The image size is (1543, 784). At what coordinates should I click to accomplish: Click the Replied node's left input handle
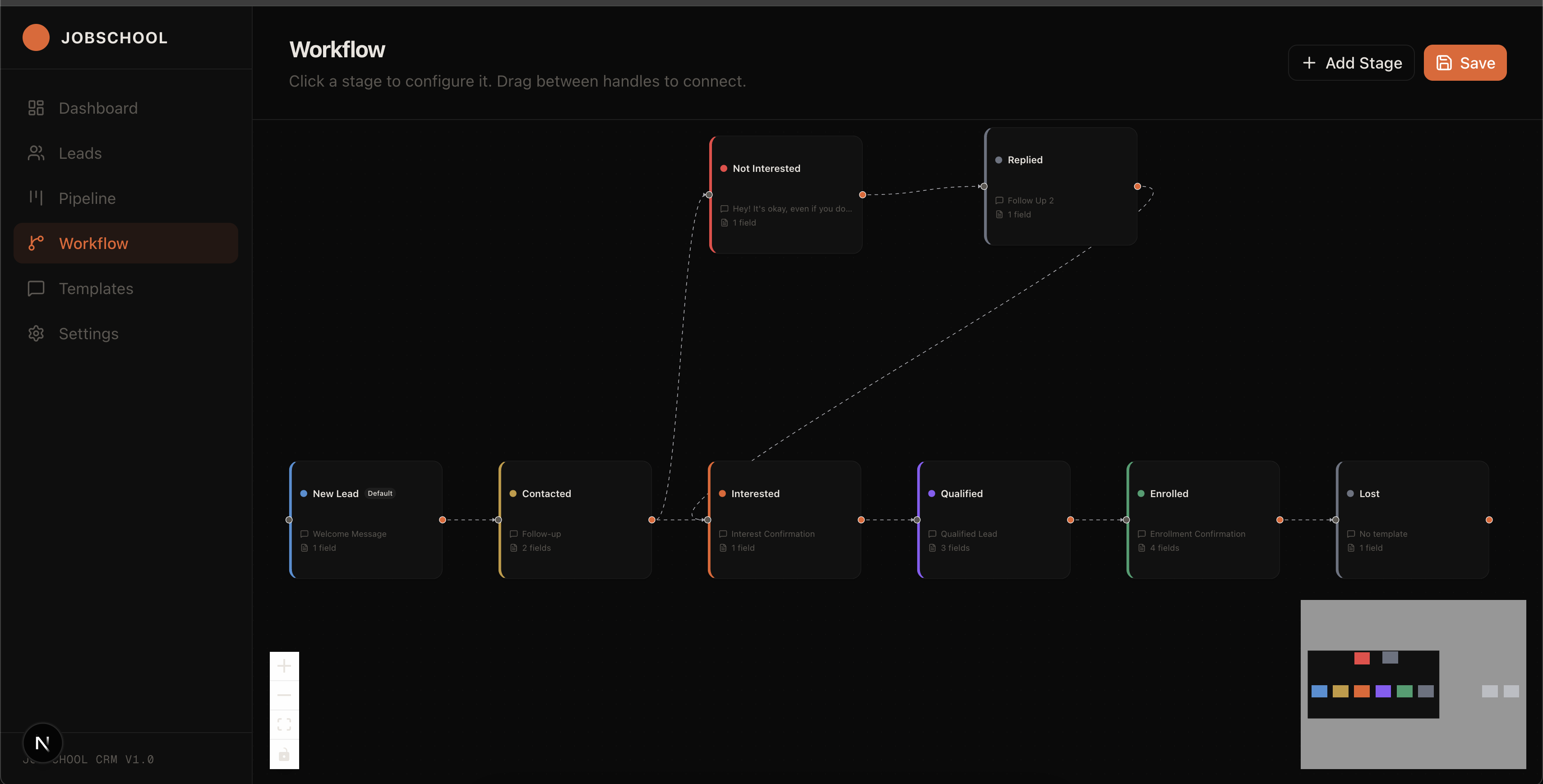[984, 186]
